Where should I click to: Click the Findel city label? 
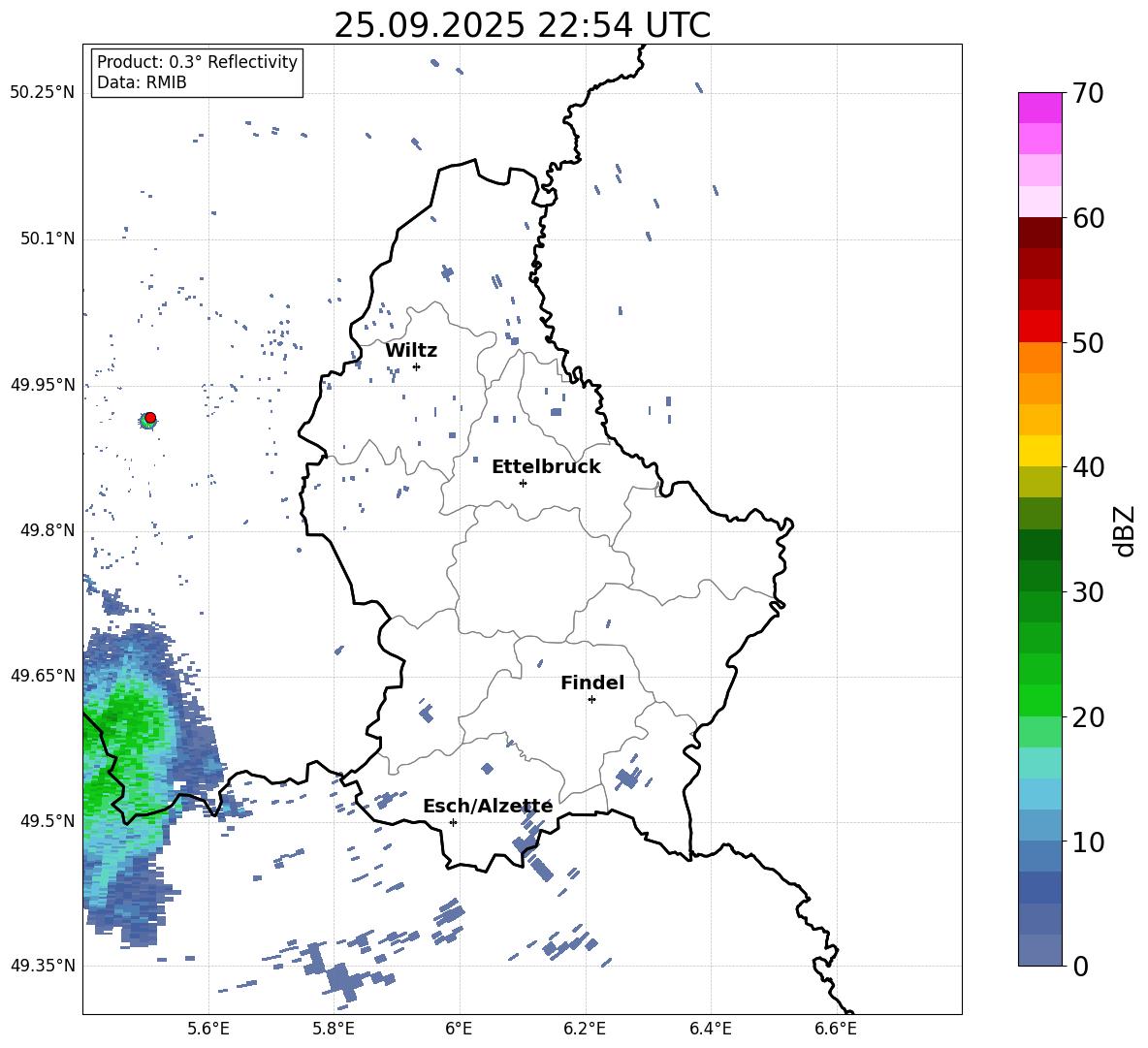pyautogui.click(x=592, y=683)
